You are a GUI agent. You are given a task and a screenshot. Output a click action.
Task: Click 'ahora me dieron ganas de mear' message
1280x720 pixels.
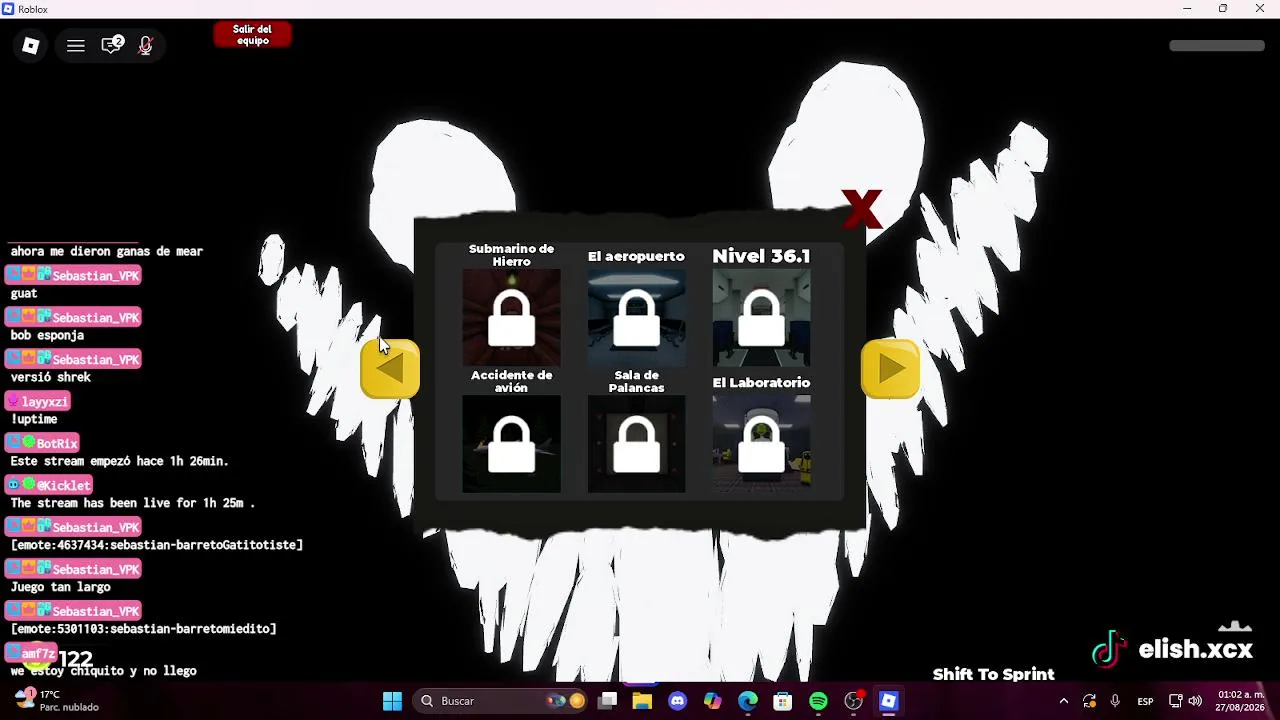[x=107, y=251]
